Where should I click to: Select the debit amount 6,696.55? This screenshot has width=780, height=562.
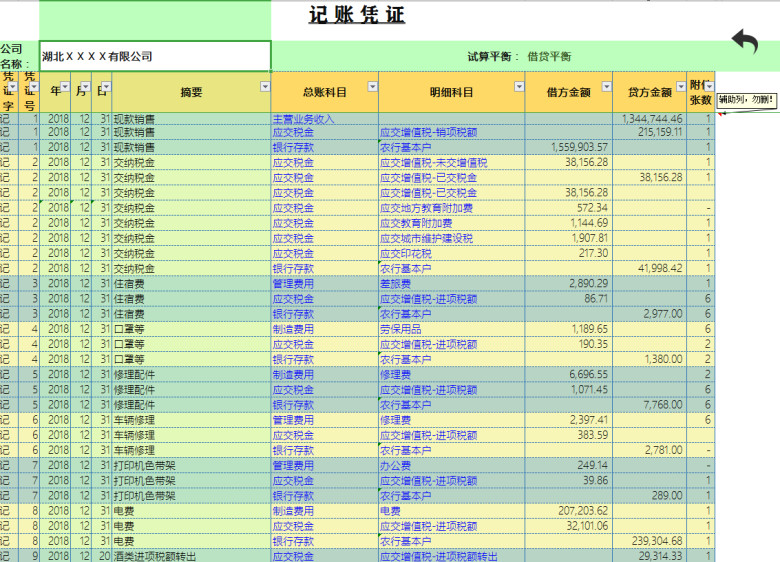569,375
